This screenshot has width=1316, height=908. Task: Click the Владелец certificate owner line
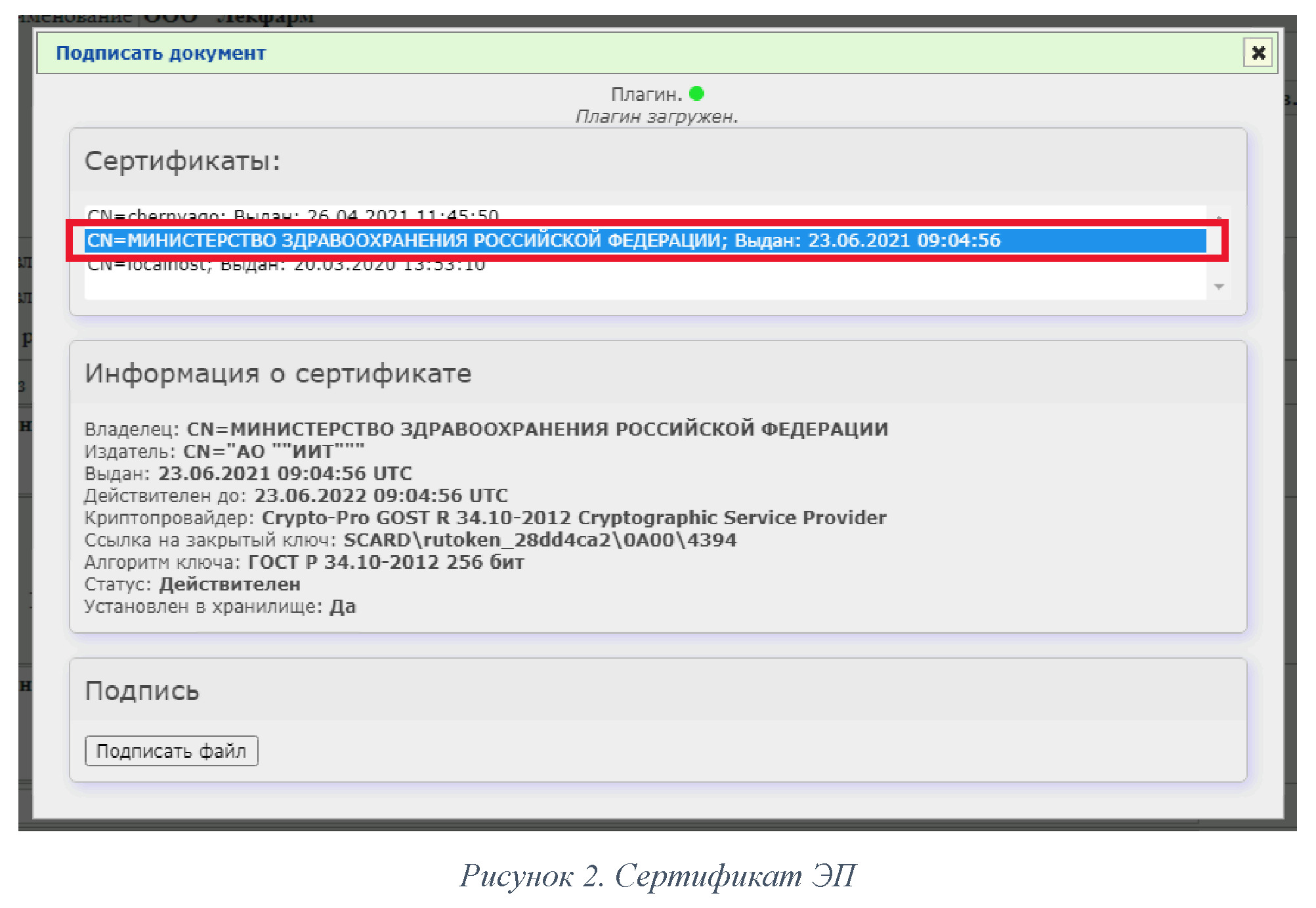coord(486,429)
